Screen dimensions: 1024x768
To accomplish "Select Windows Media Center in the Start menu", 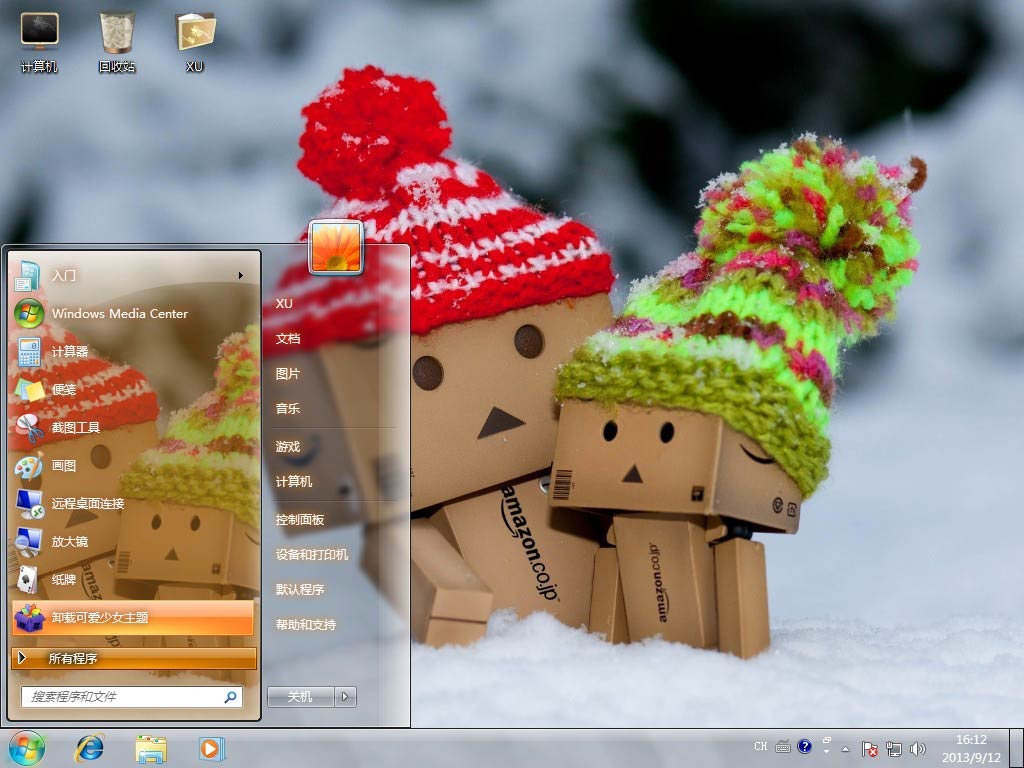I will [119, 313].
